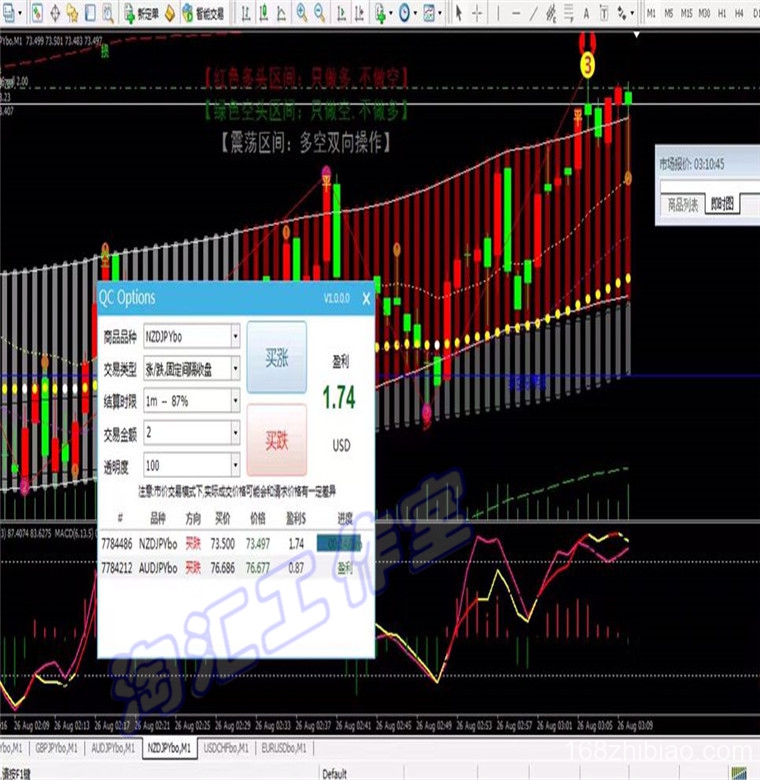760x780 pixels.
Task: Switch to GBPJPYbo,M1 chart tab
Action: (57, 748)
